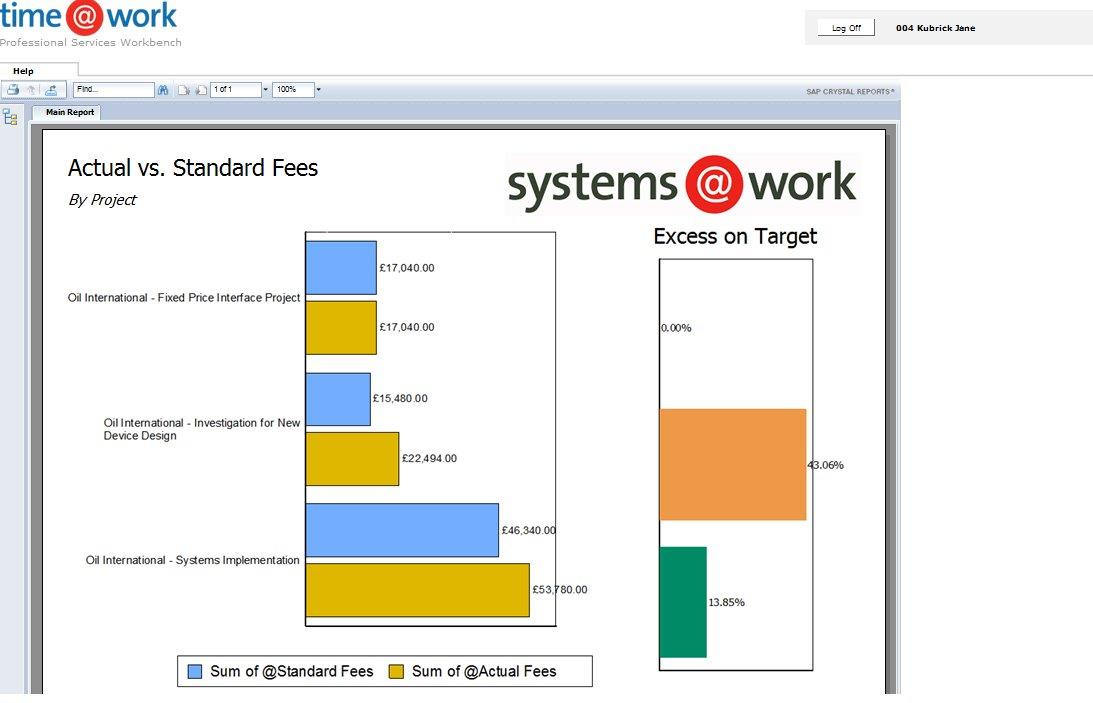This screenshot has width=1093, height=703.
Task: Click the yellow £22,494.00 bar
Action: click(x=352, y=459)
